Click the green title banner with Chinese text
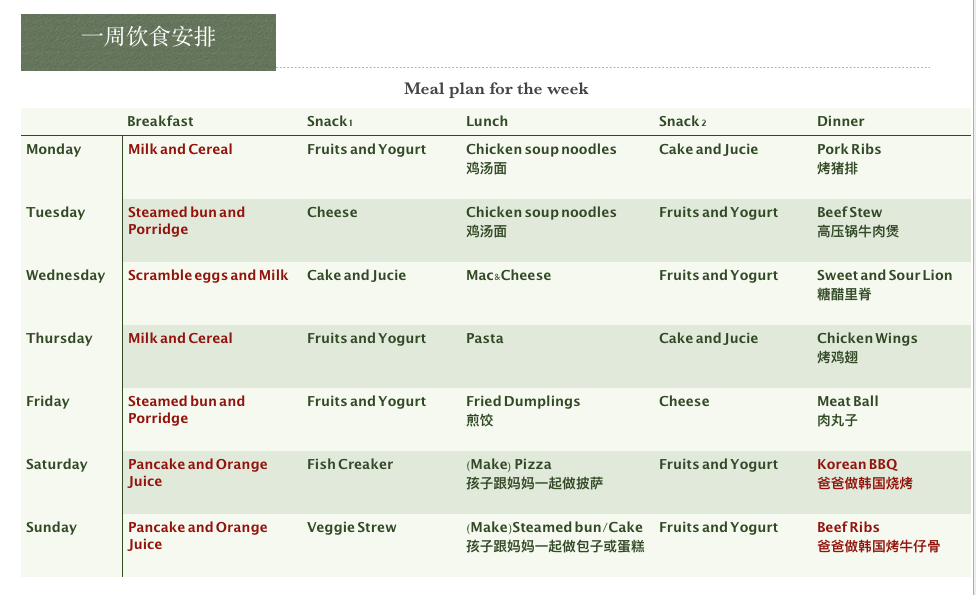This screenshot has height=595, width=976. pyautogui.click(x=148, y=42)
